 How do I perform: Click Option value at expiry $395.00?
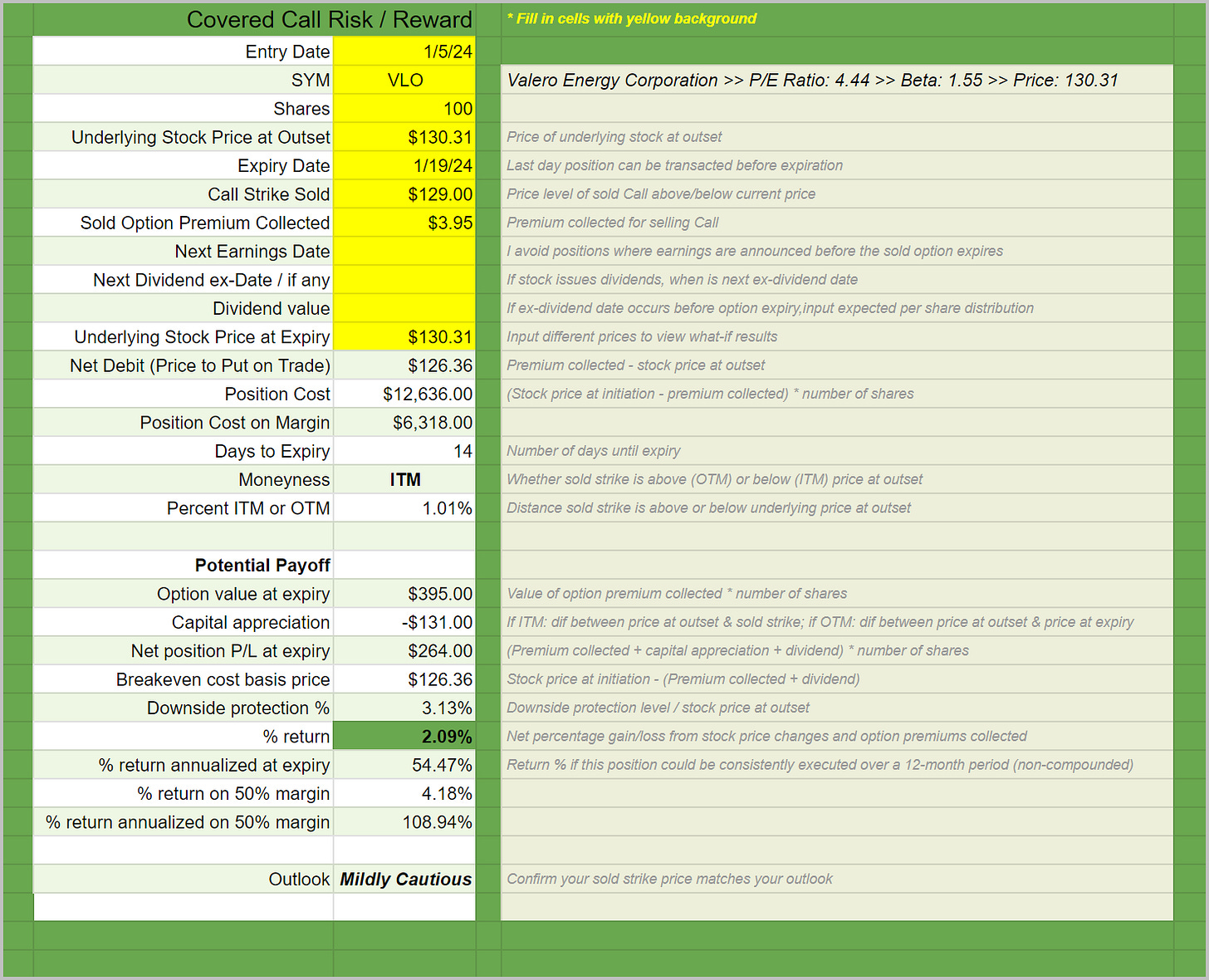pyautogui.click(x=404, y=594)
